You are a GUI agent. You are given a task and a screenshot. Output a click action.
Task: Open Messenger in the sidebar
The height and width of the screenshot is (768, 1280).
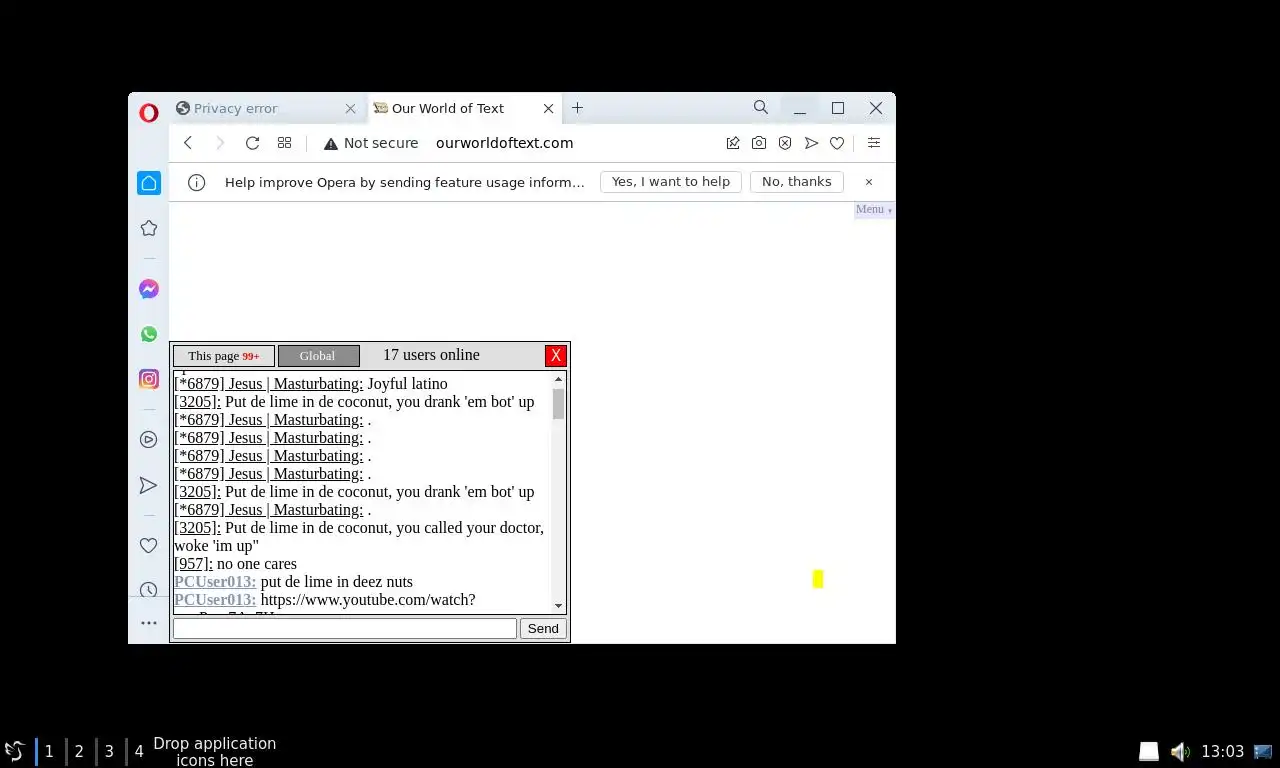149,289
